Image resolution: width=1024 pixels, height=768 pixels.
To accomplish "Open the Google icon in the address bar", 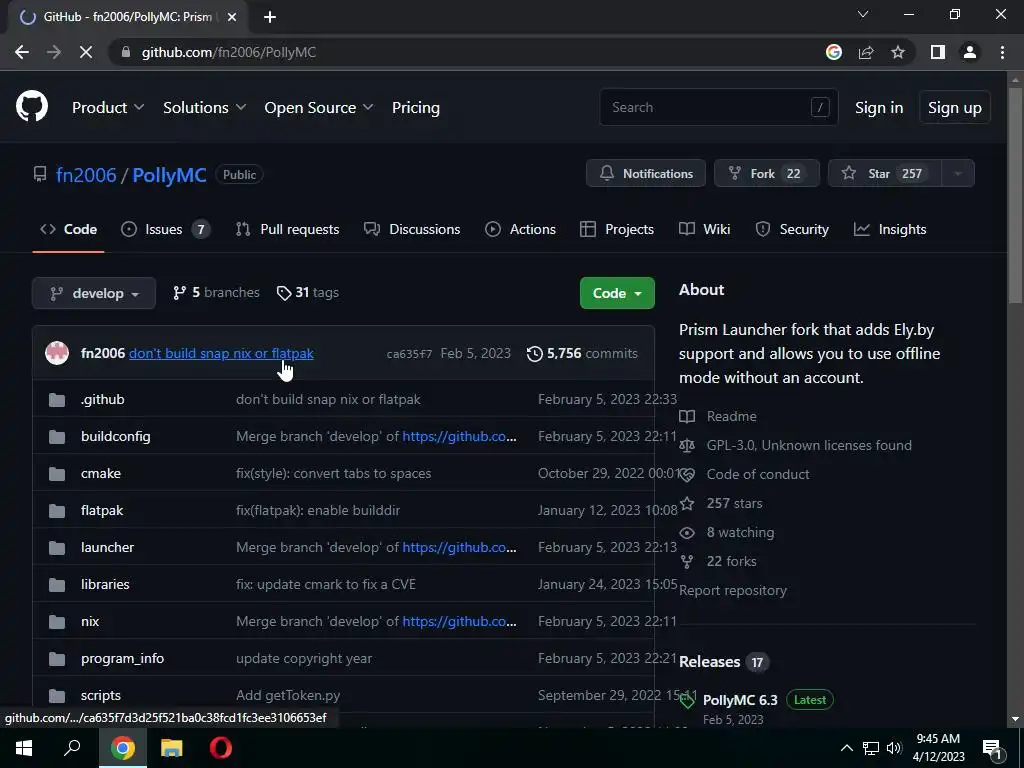I will coord(834,52).
